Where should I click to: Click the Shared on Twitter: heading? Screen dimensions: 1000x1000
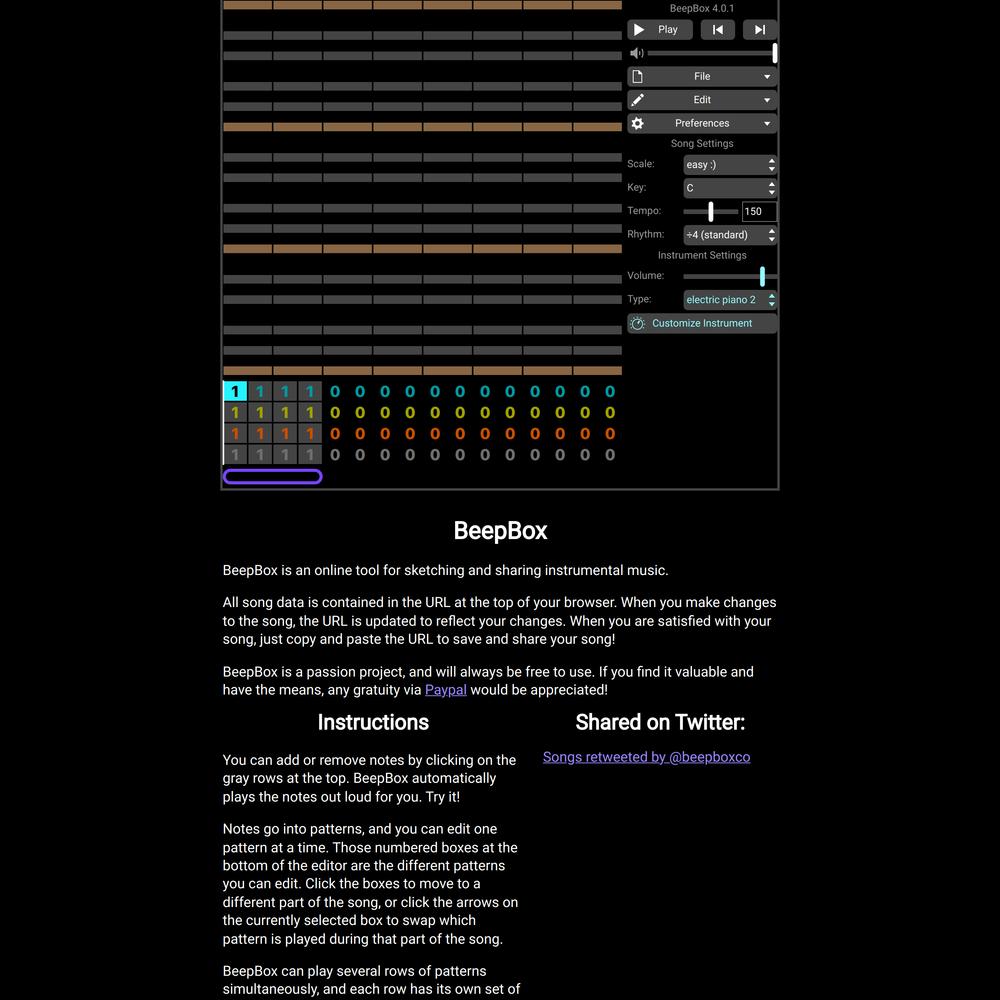(660, 722)
